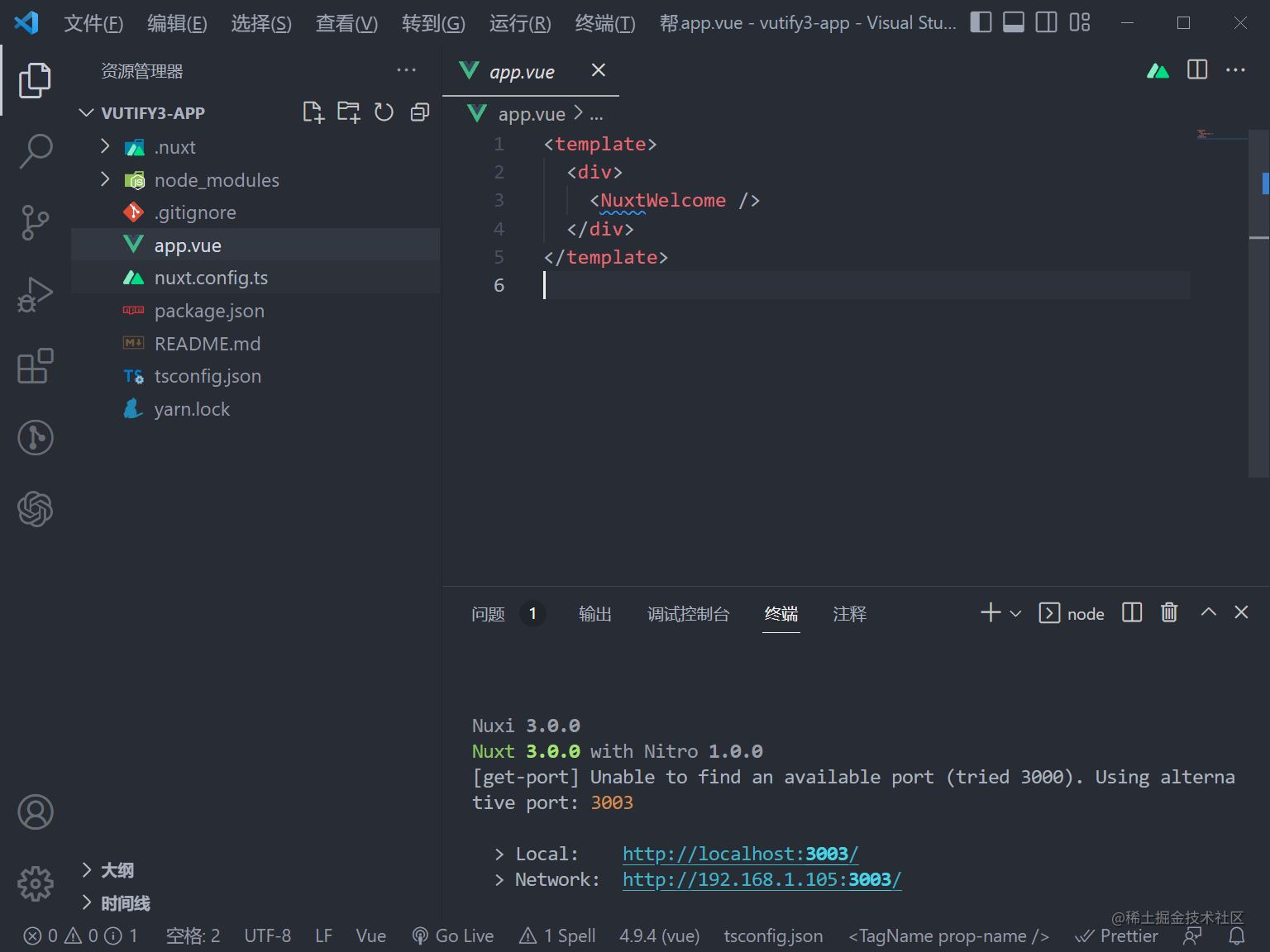Open editor more actions menu

pyautogui.click(x=1235, y=70)
